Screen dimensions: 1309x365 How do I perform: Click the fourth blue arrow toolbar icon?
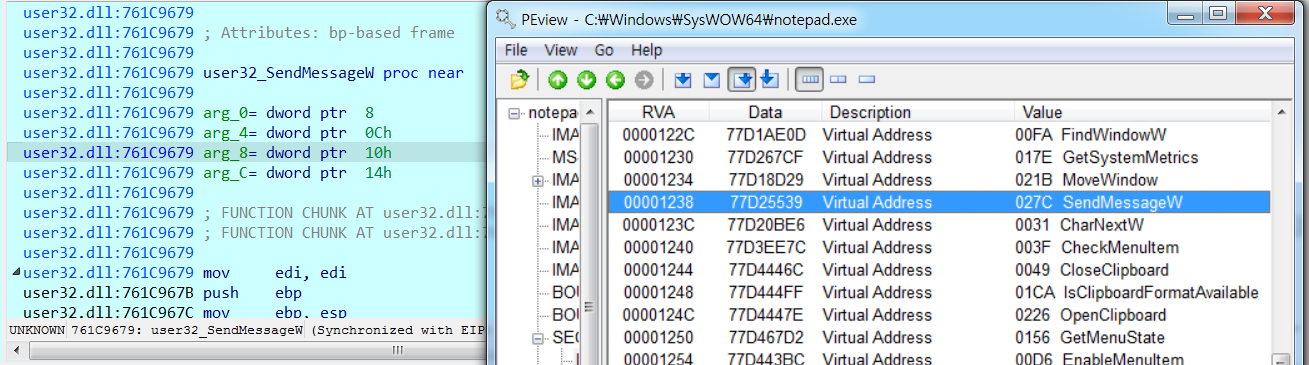click(x=769, y=79)
